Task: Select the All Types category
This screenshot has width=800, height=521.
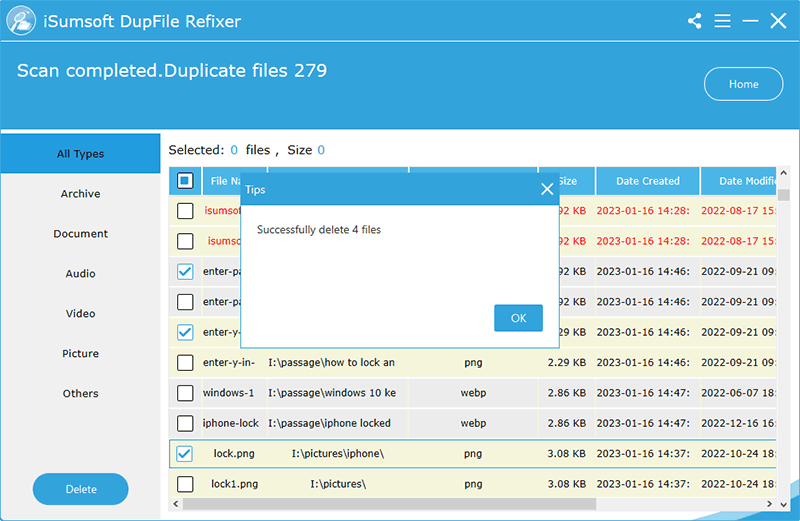Action: coord(80,154)
